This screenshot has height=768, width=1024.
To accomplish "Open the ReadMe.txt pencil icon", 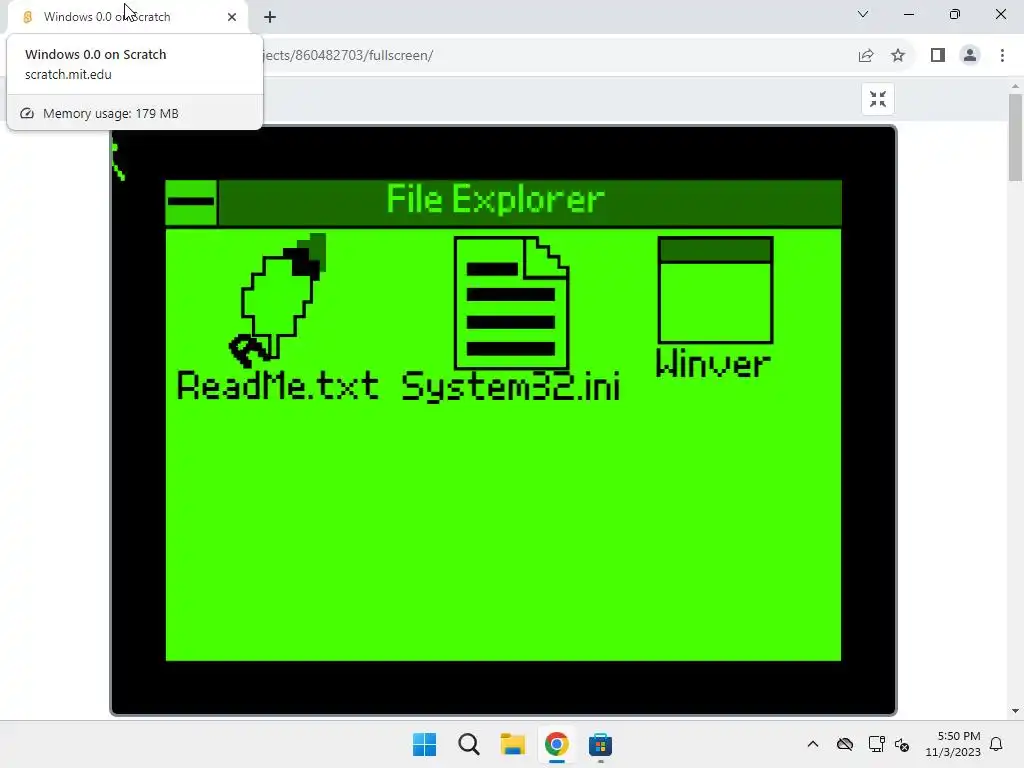I will 278,299.
